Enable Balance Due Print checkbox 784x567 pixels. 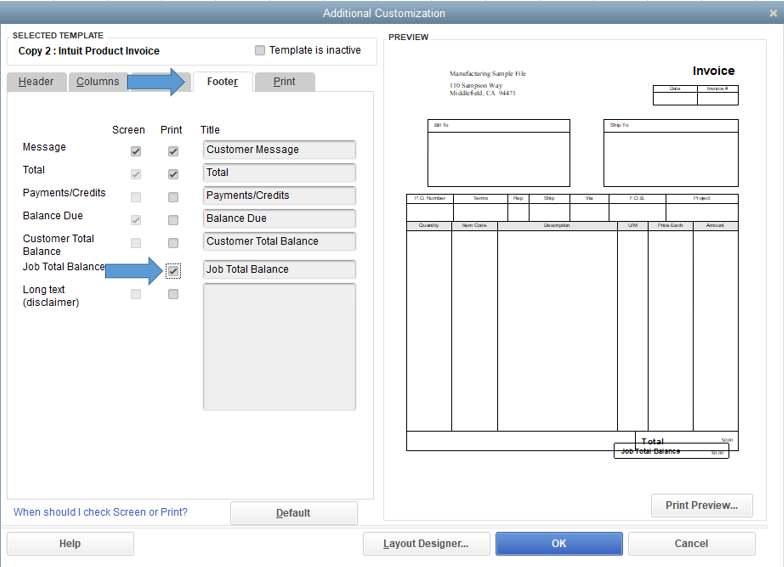[x=173, y=220]
